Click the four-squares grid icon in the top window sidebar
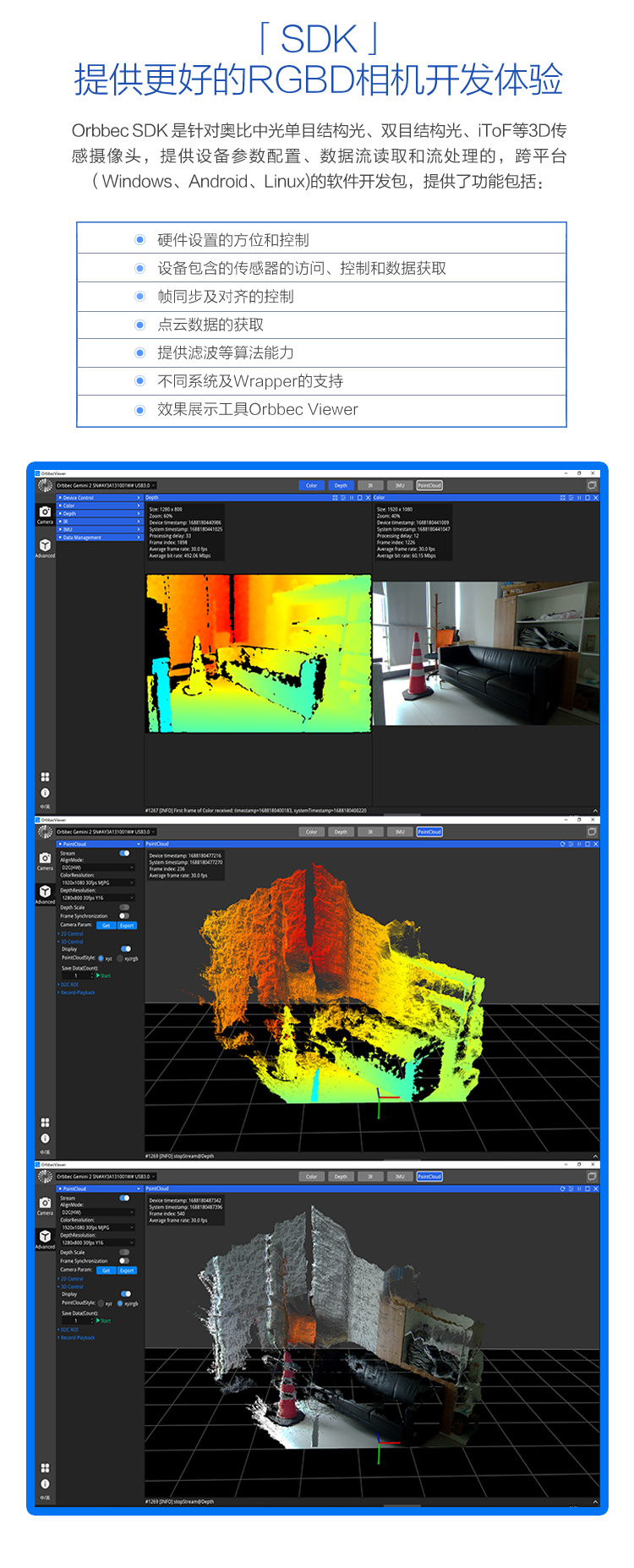This screenshot has width=634, height=1568. 45,777
